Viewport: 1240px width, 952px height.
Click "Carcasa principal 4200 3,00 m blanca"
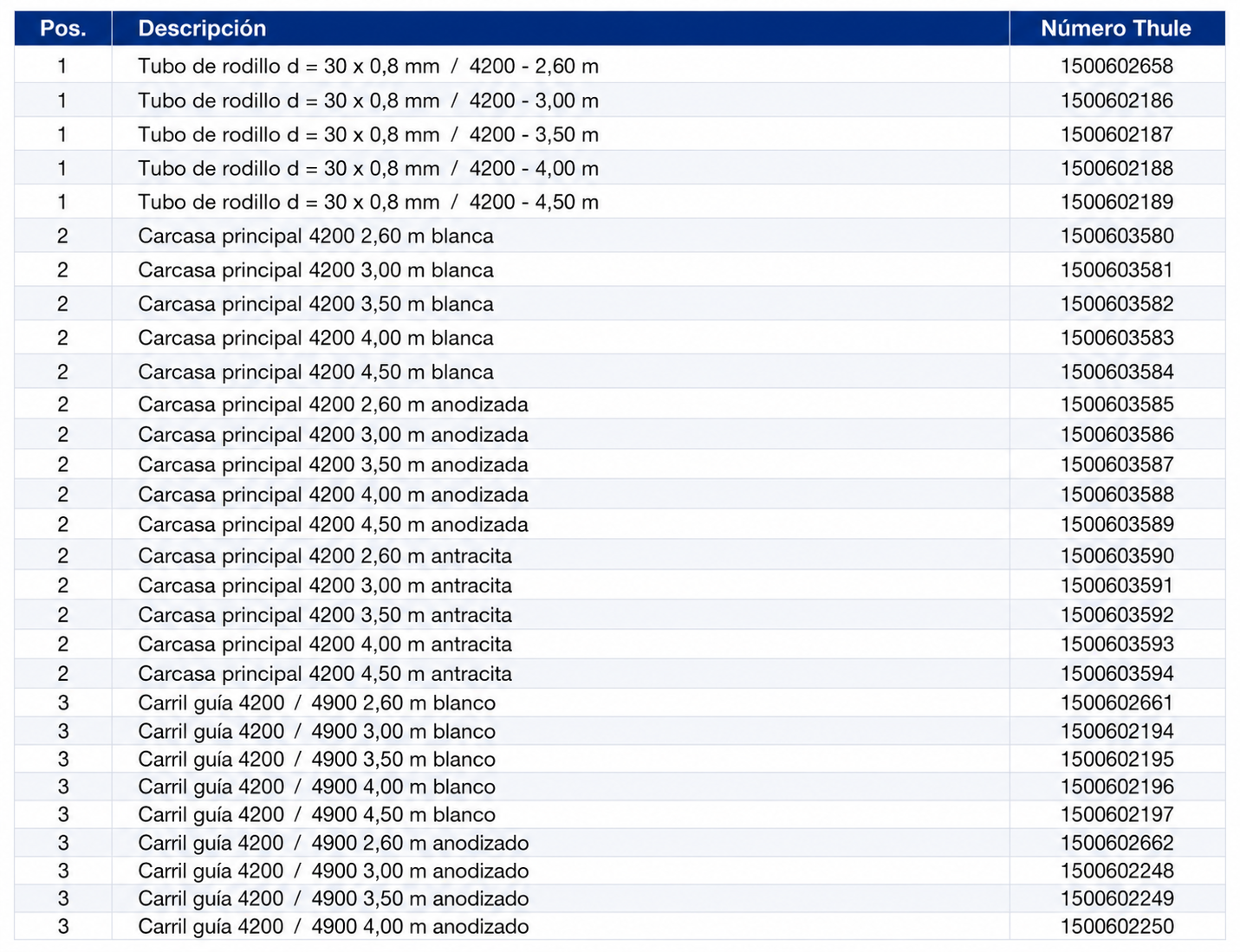click(316, 270)
